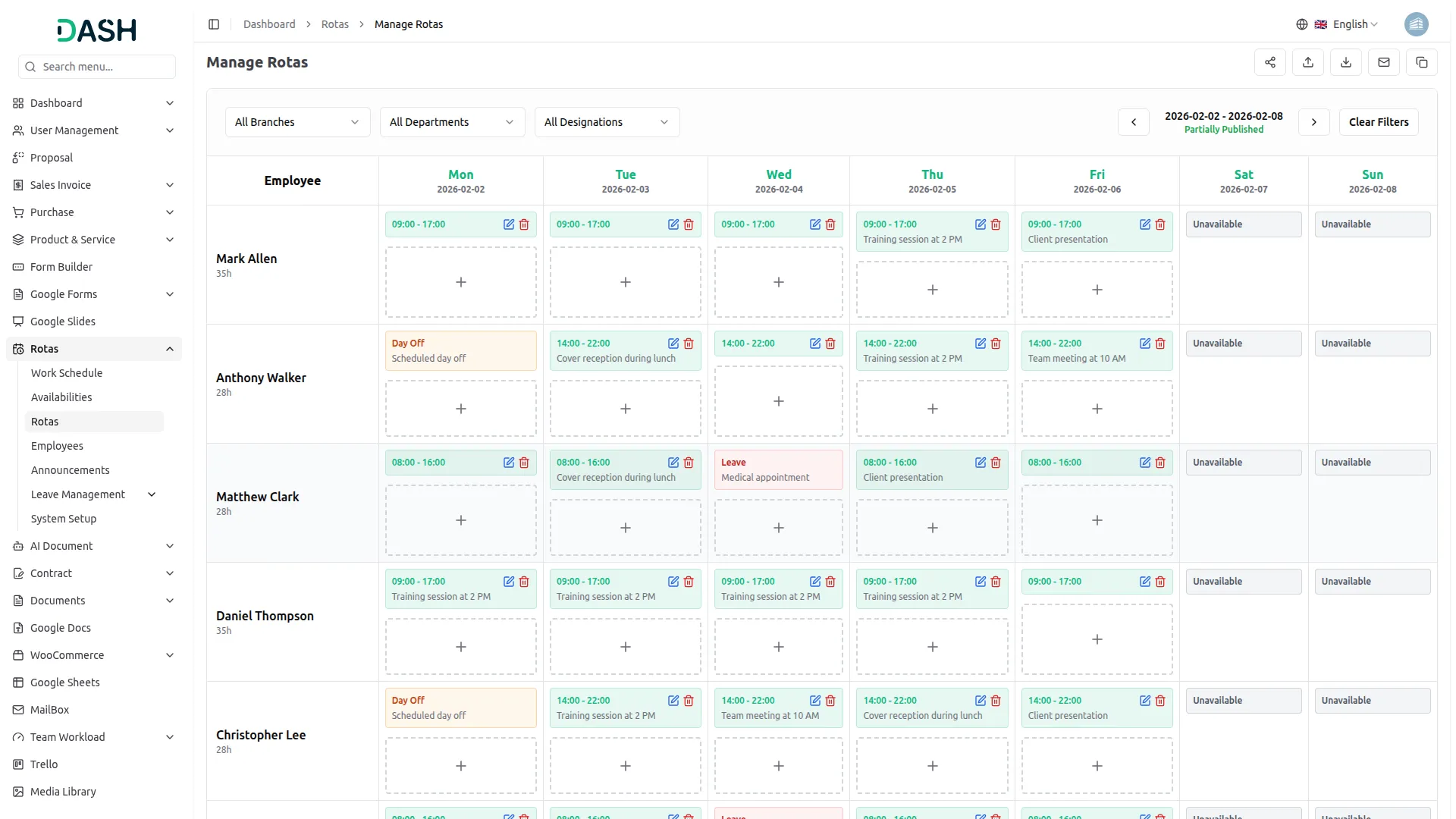Image resolution: width=1456 pixels, height=819 pixels.
Task: Open the All Designations dropdown
Action: click(x=607, y=122)
